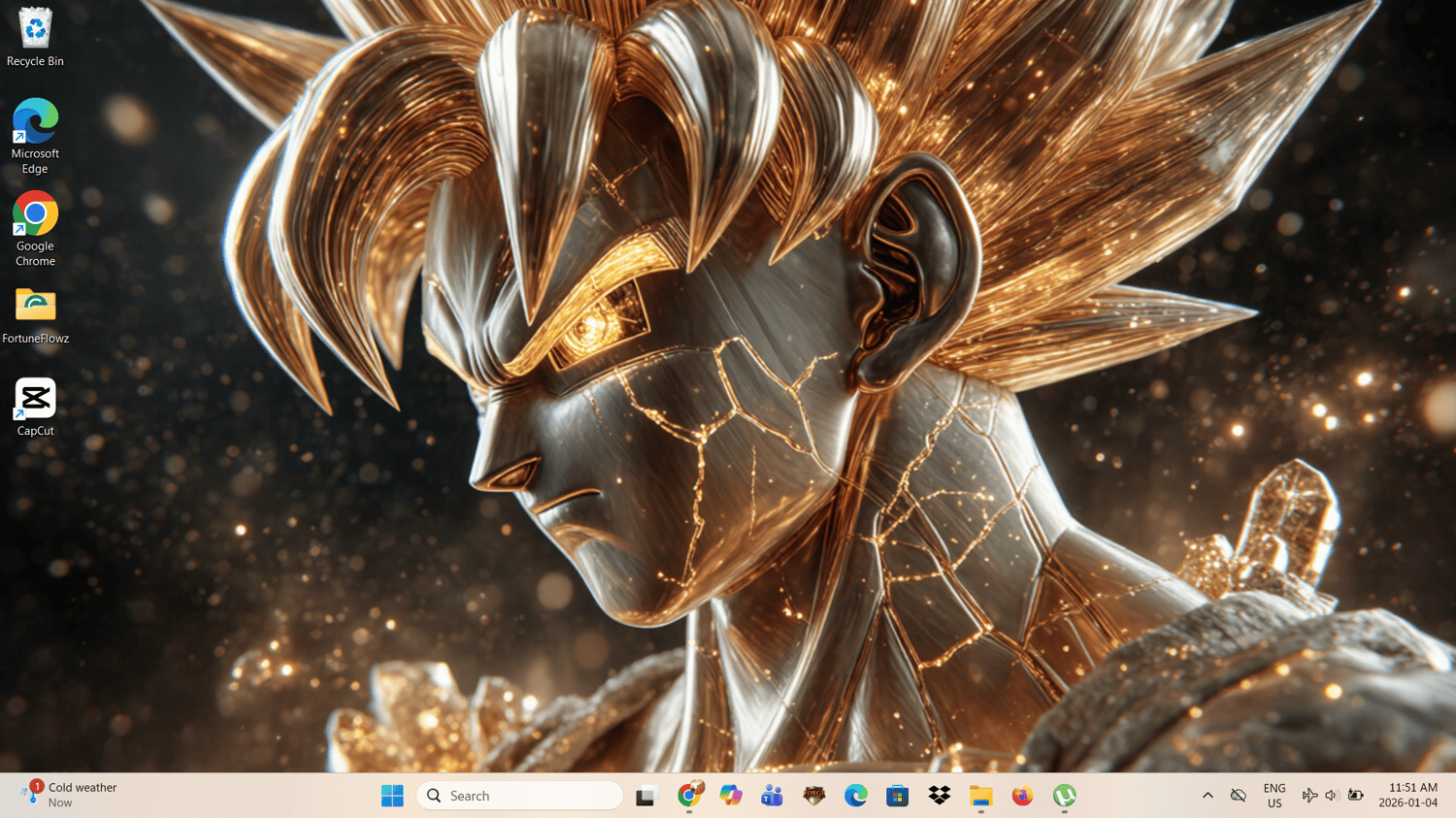Image resolution: width=1456 pixels, height=818 pixels.
Task: Open Microsoft Edge from the taskbar
Action: [856, 796]
